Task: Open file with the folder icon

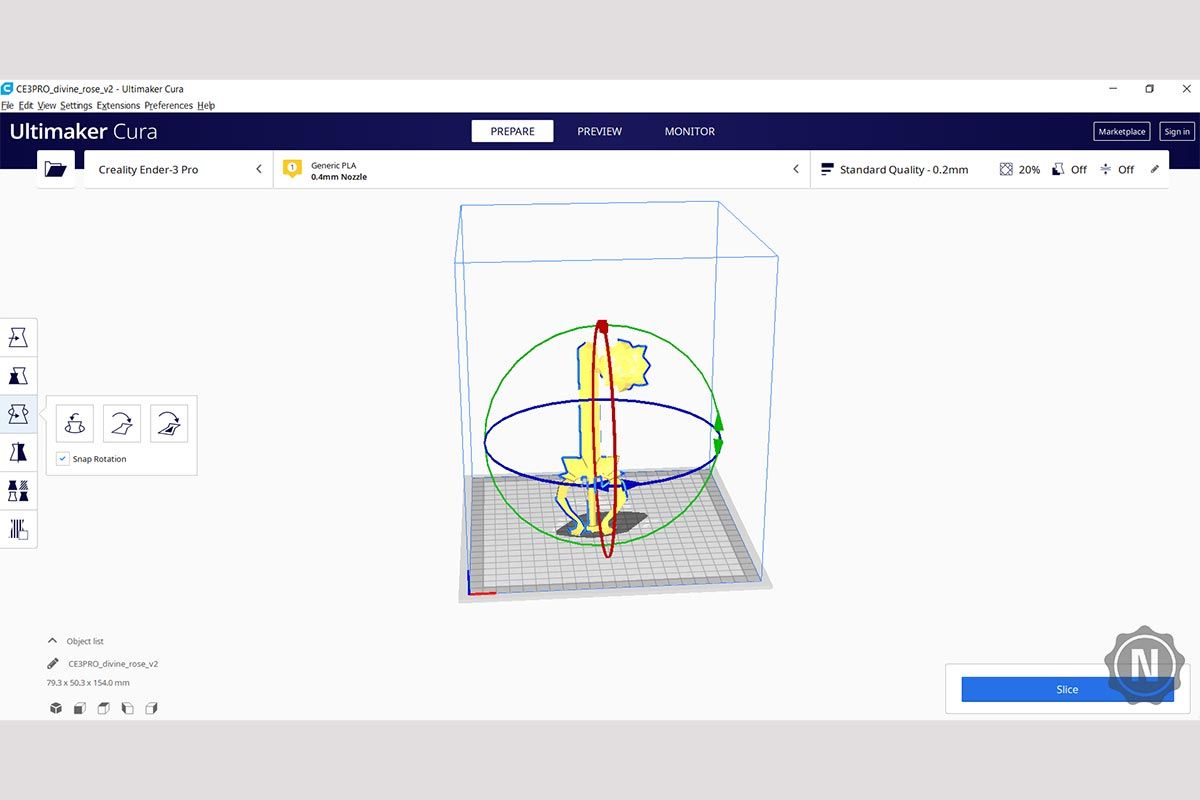Action: coord(56,169)
